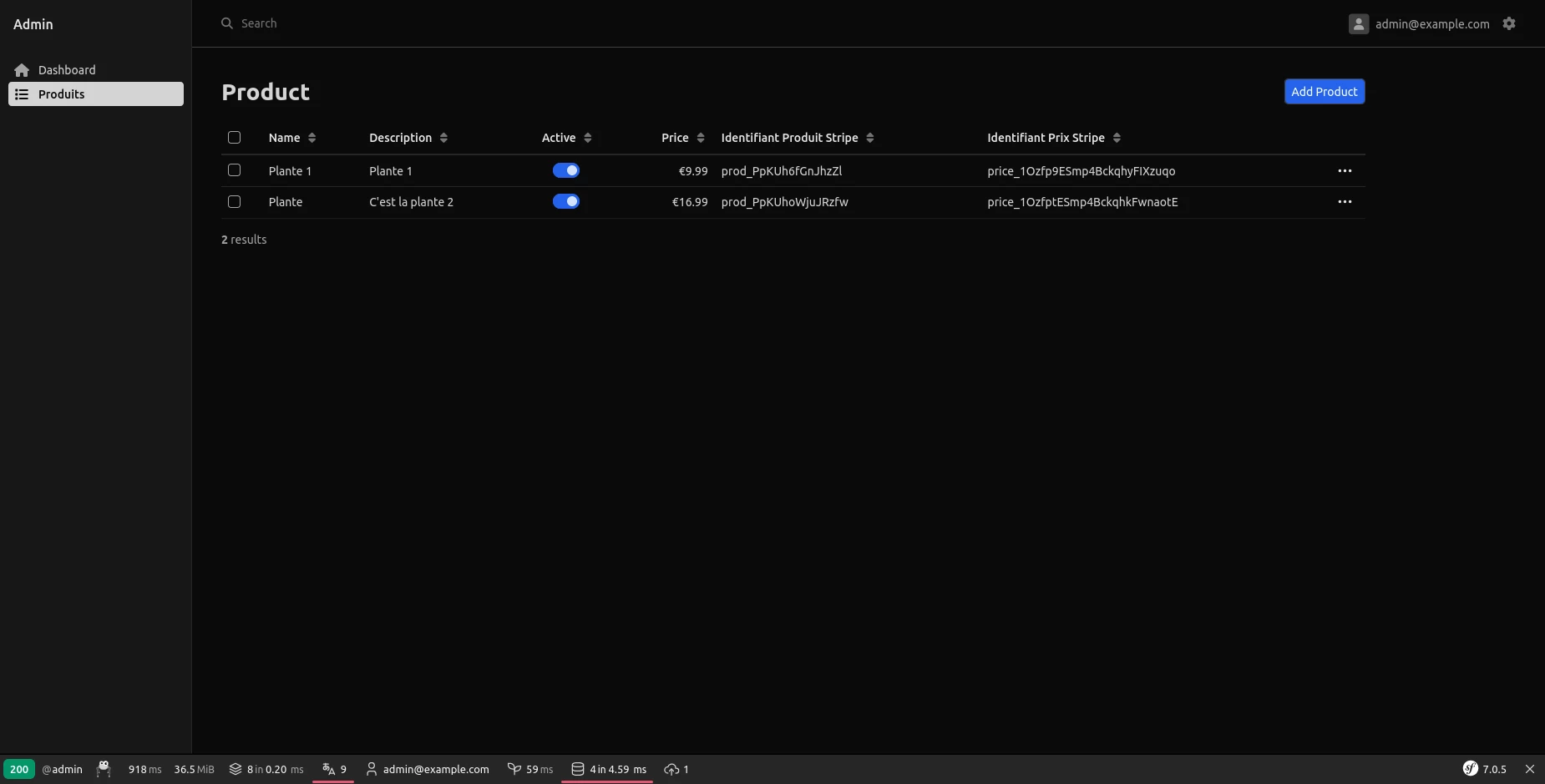Open the settings gear icon
The image size is (1545, 784).
(x=1509, y=23)
